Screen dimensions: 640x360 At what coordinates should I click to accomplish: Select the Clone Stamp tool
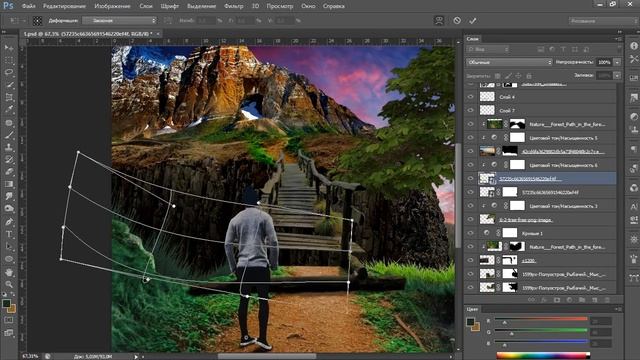pos(9,147)
